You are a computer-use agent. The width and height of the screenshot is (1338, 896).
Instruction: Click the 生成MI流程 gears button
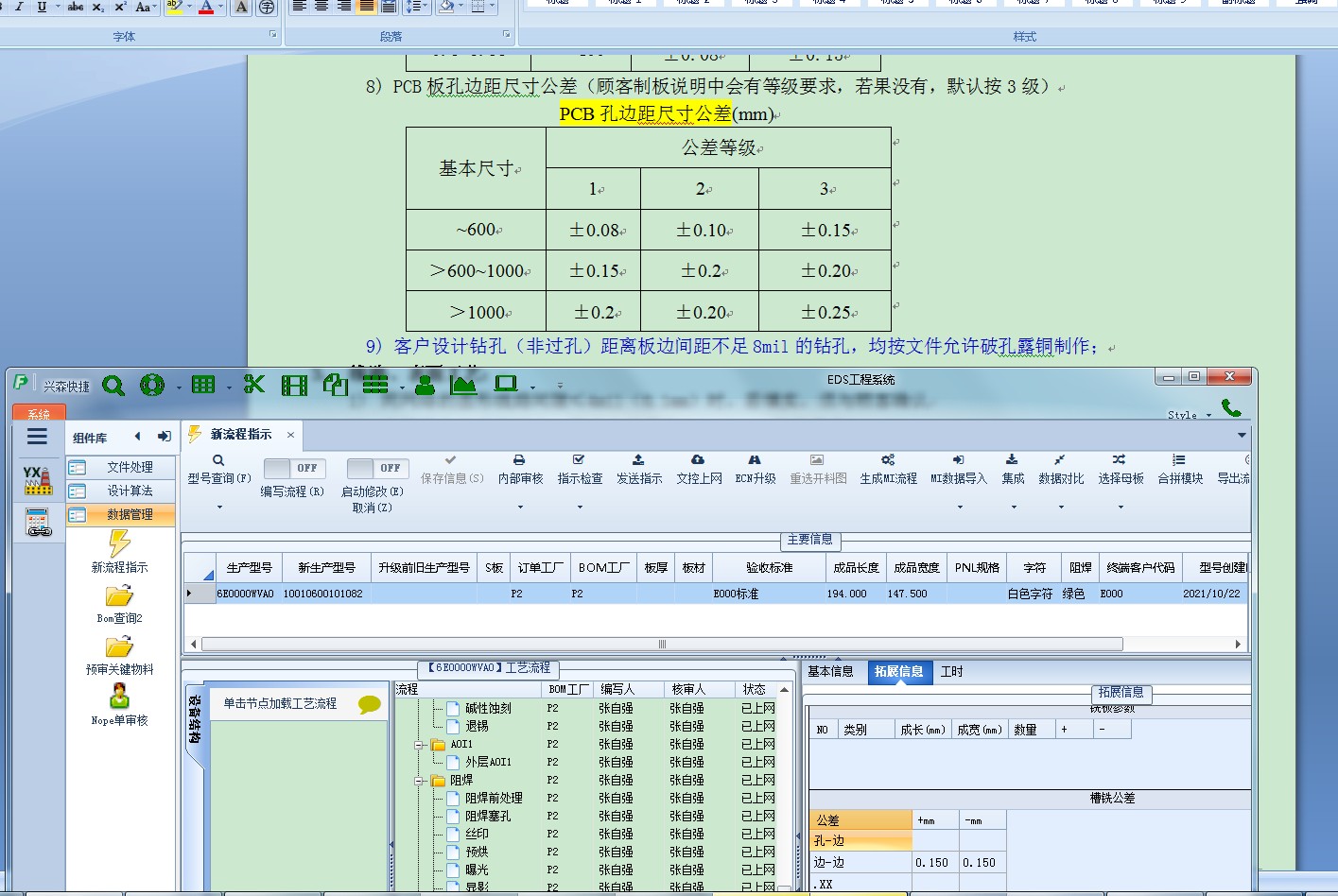(x=888, y=470)
